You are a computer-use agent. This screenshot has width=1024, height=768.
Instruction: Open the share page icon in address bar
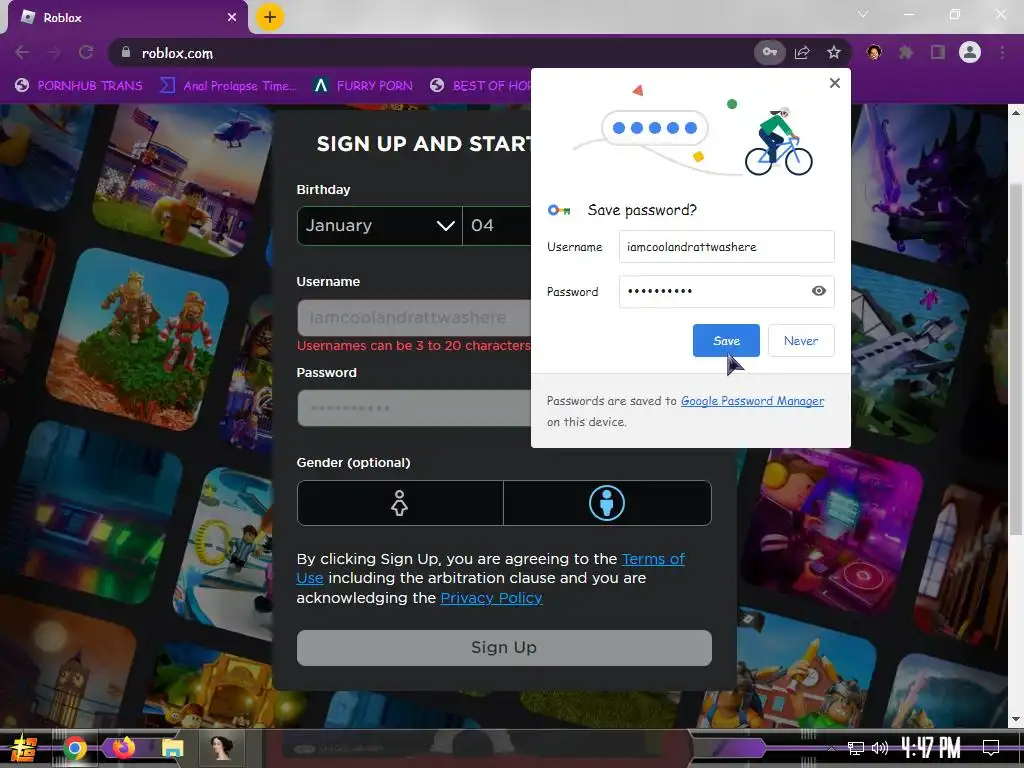802,52
